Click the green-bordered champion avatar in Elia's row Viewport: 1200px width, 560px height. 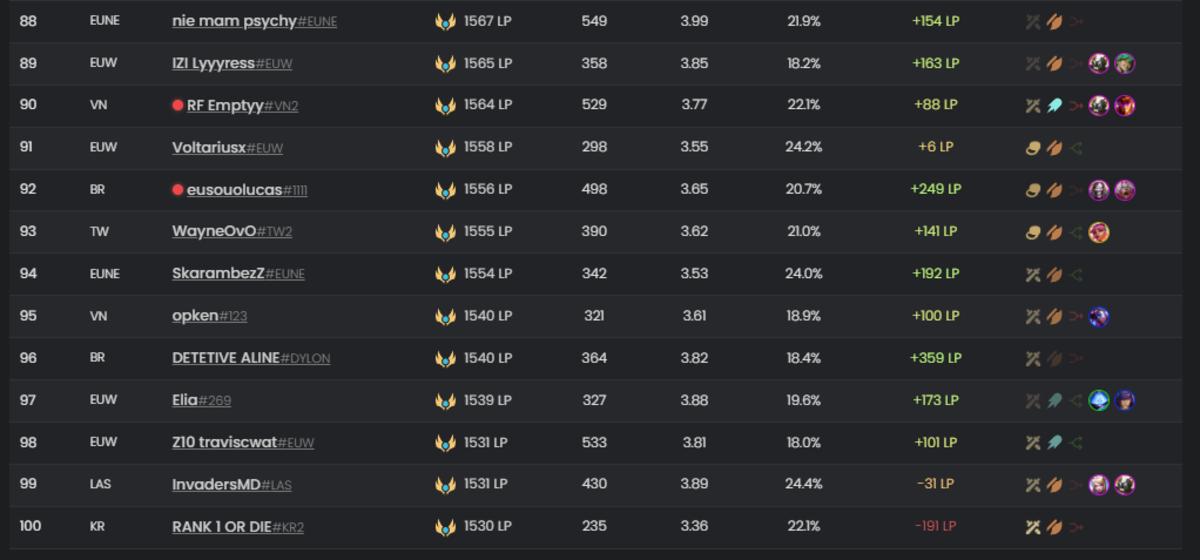[x=1098, y=401]
